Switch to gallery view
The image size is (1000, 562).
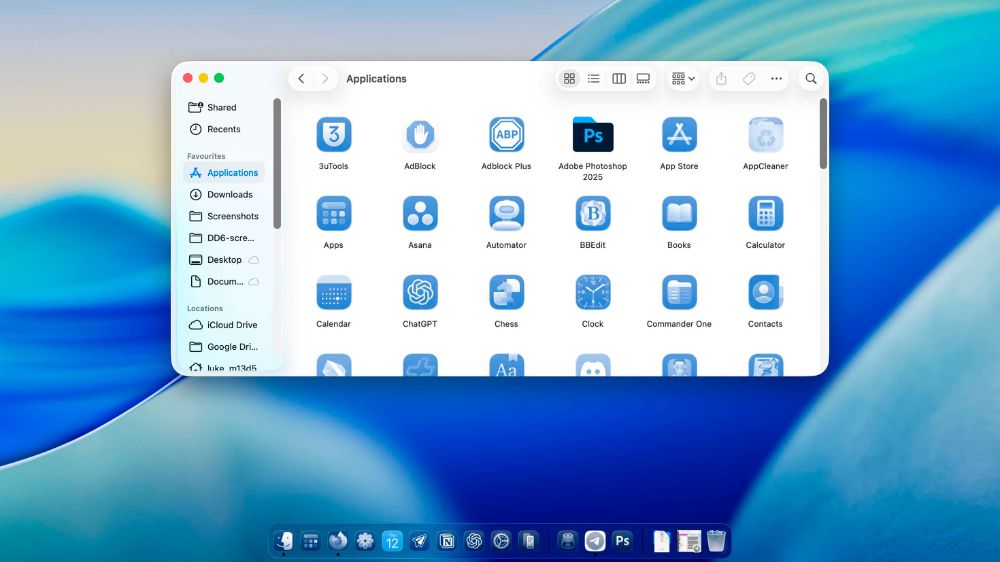[x=643, y=78]
